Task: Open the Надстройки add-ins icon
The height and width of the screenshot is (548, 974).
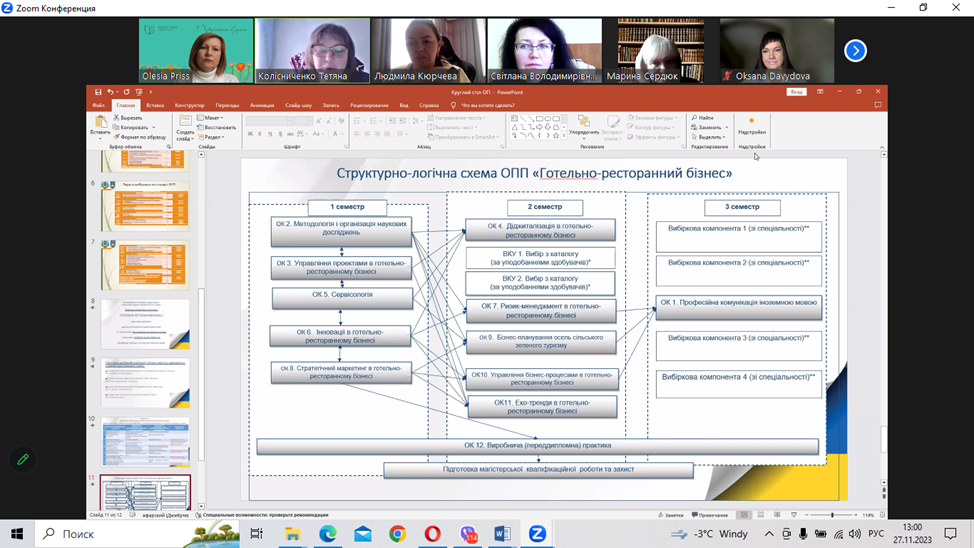Action: click(751, 125)
